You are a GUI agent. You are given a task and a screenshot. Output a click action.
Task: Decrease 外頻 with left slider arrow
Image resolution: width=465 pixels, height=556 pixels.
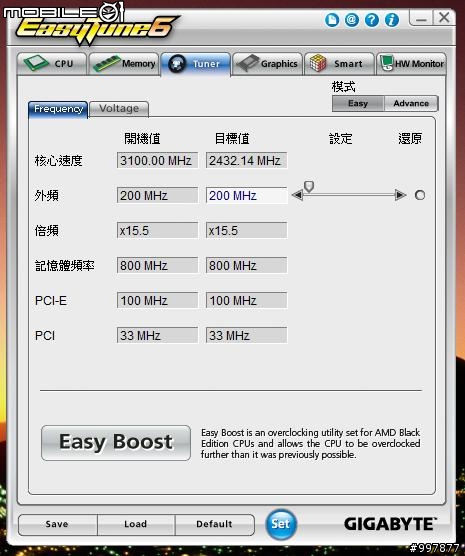[x=297, y=195]
